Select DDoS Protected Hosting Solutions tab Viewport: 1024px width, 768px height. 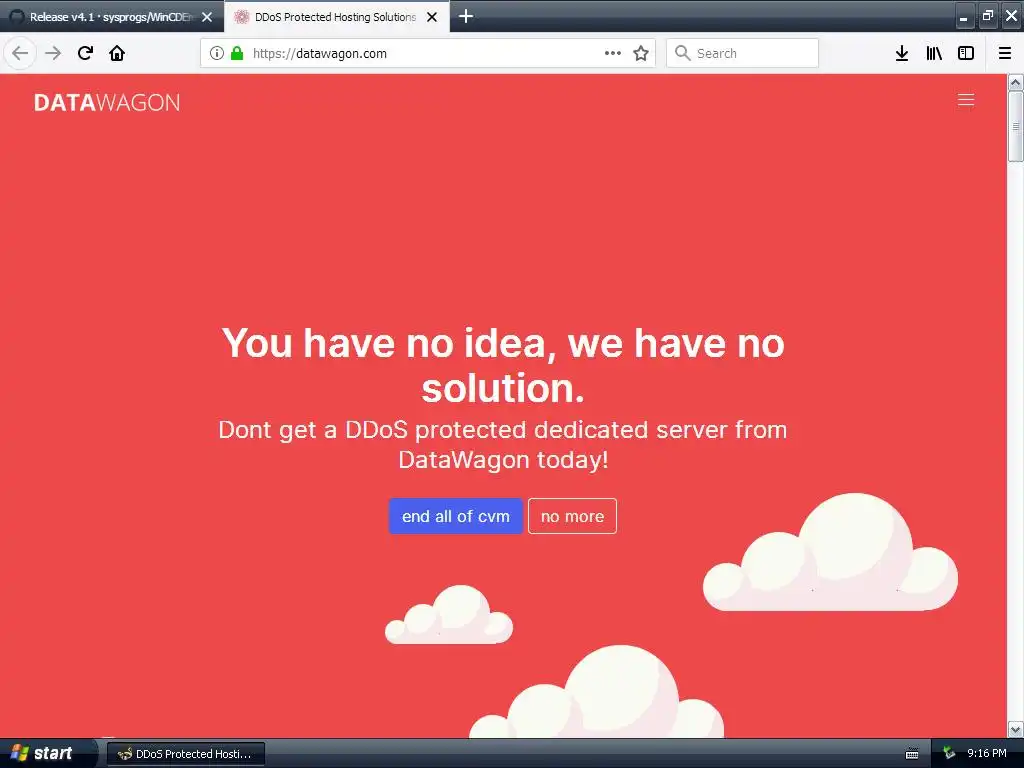point(337,17)
